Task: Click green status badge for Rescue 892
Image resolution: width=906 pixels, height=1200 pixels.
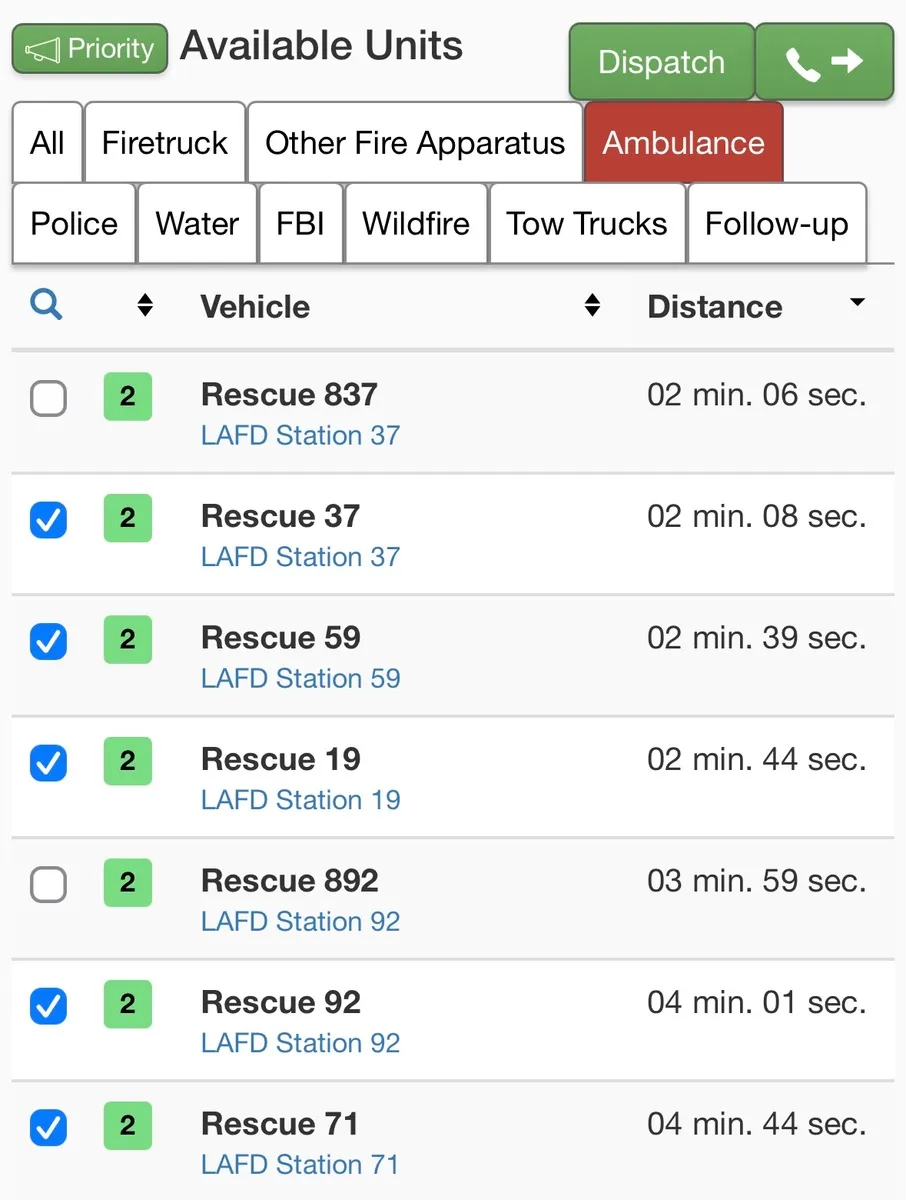Action: 128,883
